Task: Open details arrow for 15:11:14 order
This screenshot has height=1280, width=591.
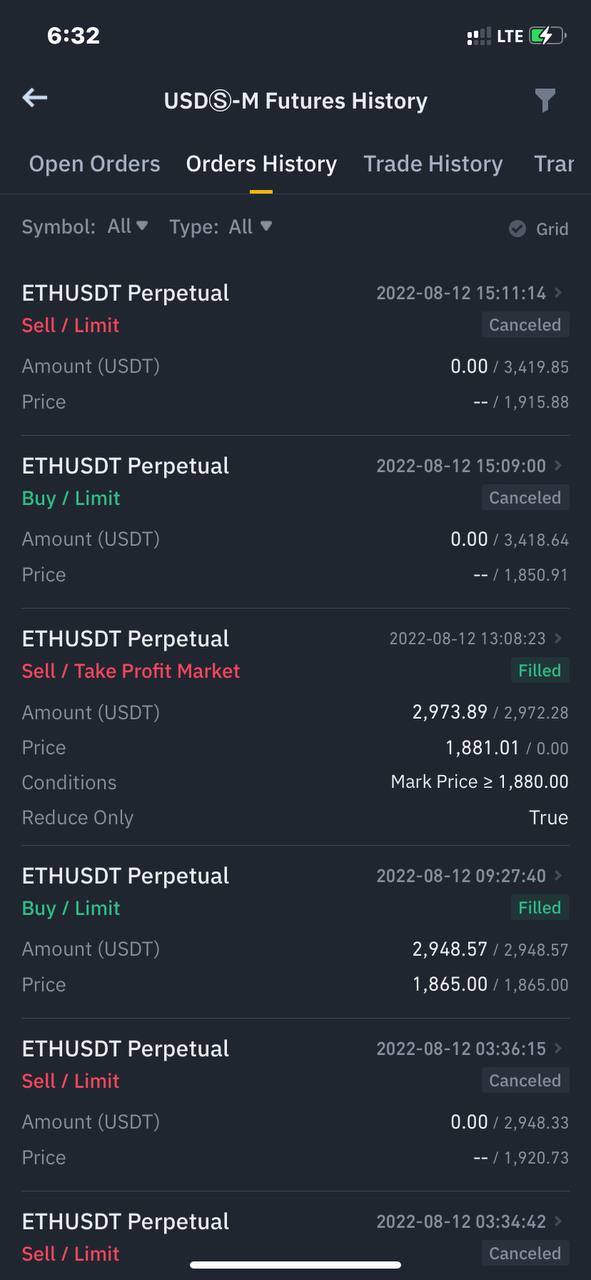Action: coord(558,293)
